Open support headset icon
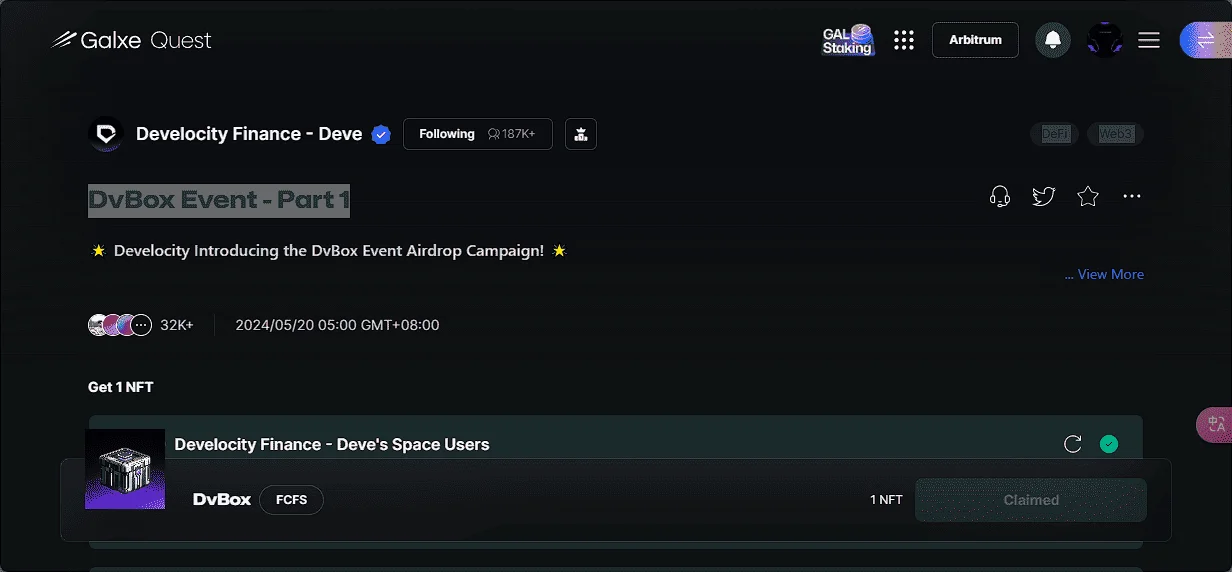1232x572 pixels. (x=999, y=196)
